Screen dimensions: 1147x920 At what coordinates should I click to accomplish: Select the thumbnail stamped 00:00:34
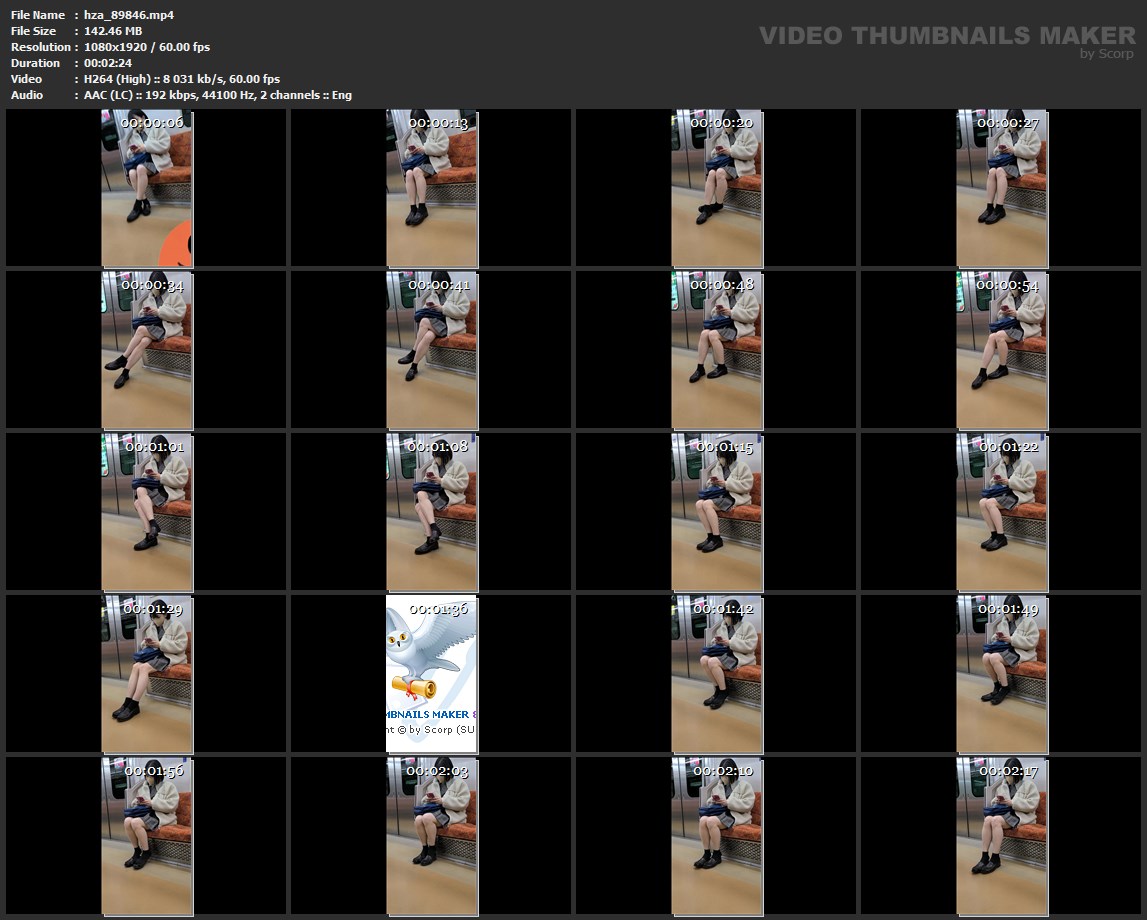coord(147,350)
